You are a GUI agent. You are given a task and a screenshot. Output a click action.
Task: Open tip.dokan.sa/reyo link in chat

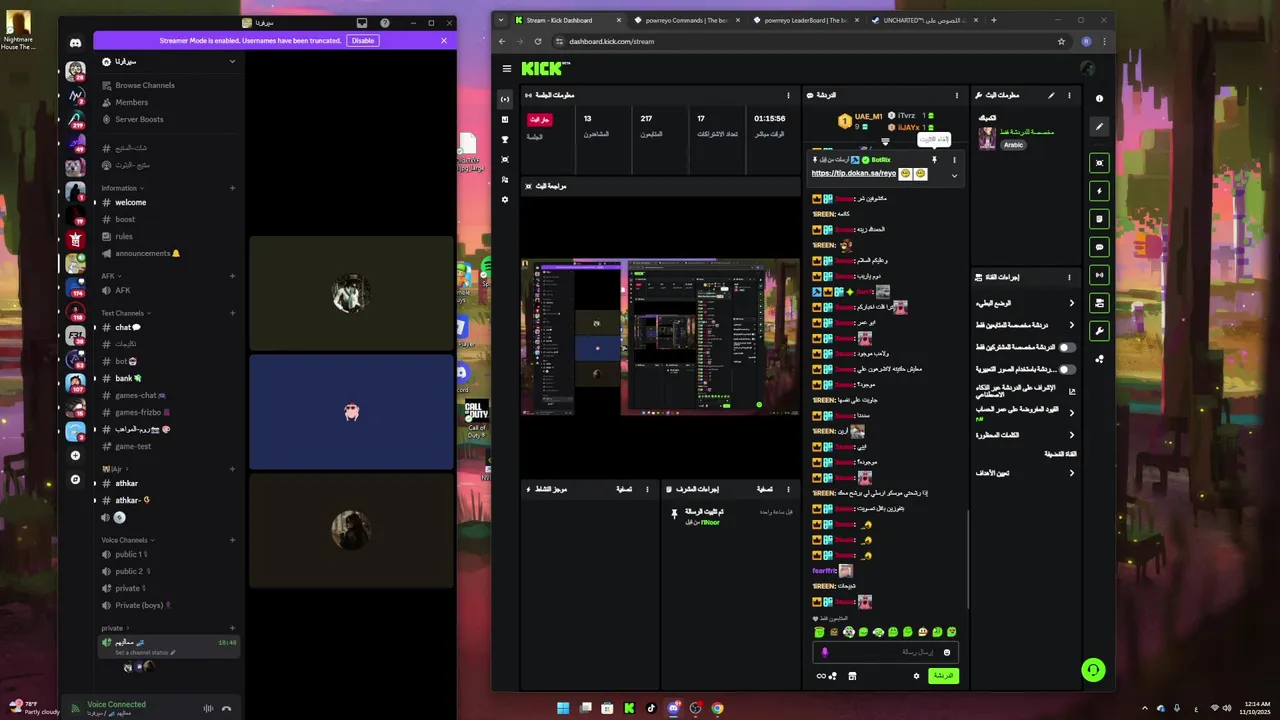point(854,173)
